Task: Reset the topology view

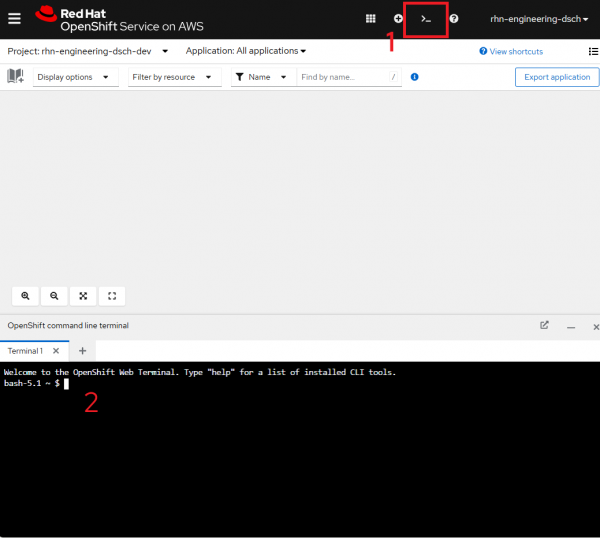Action: click(x=112, y=296)
